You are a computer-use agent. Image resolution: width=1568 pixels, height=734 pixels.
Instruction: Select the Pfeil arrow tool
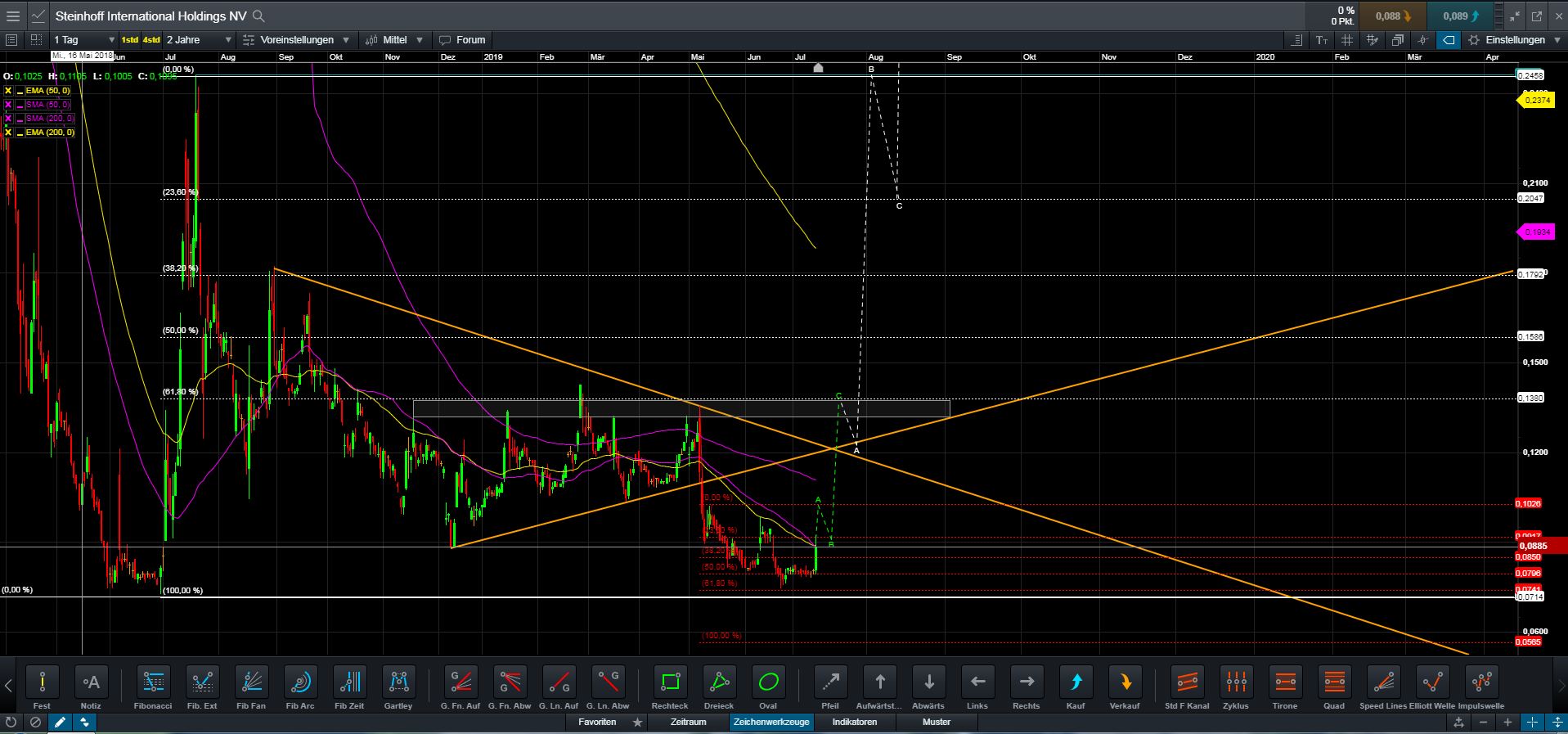(x=830, y=682)
